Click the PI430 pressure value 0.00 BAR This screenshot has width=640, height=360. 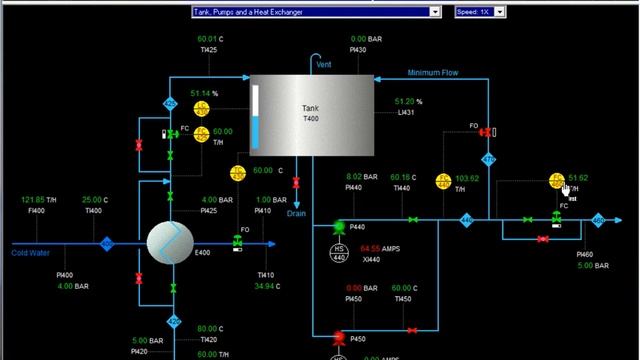(366, 39)
